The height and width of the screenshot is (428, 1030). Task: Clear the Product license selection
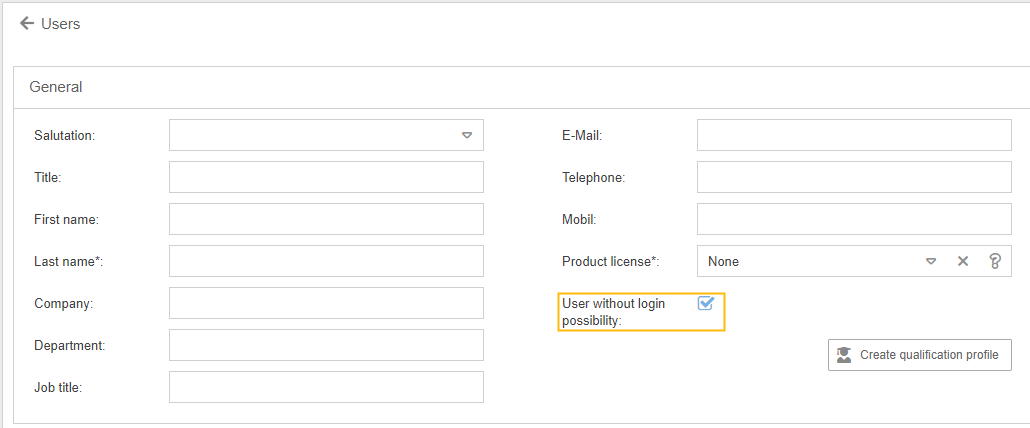[x=963, y=261]
